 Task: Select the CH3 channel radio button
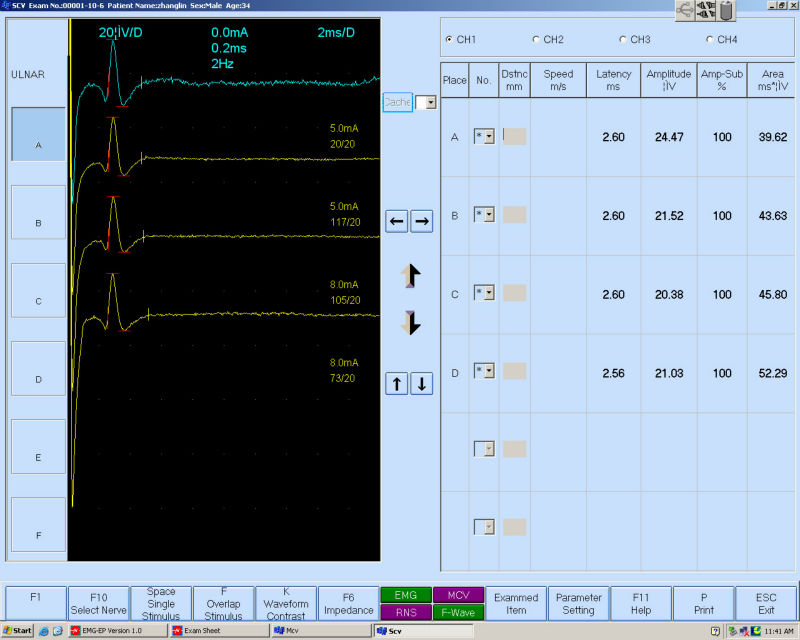[622, 39]
